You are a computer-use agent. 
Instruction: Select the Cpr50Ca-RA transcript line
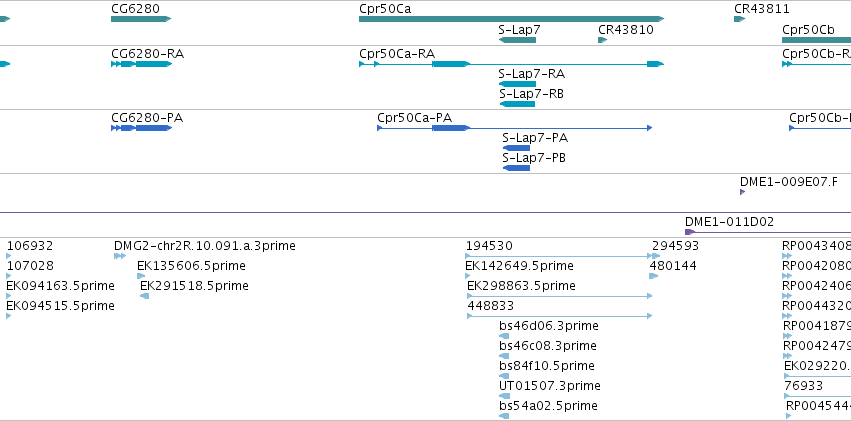[x=511, y=64]
